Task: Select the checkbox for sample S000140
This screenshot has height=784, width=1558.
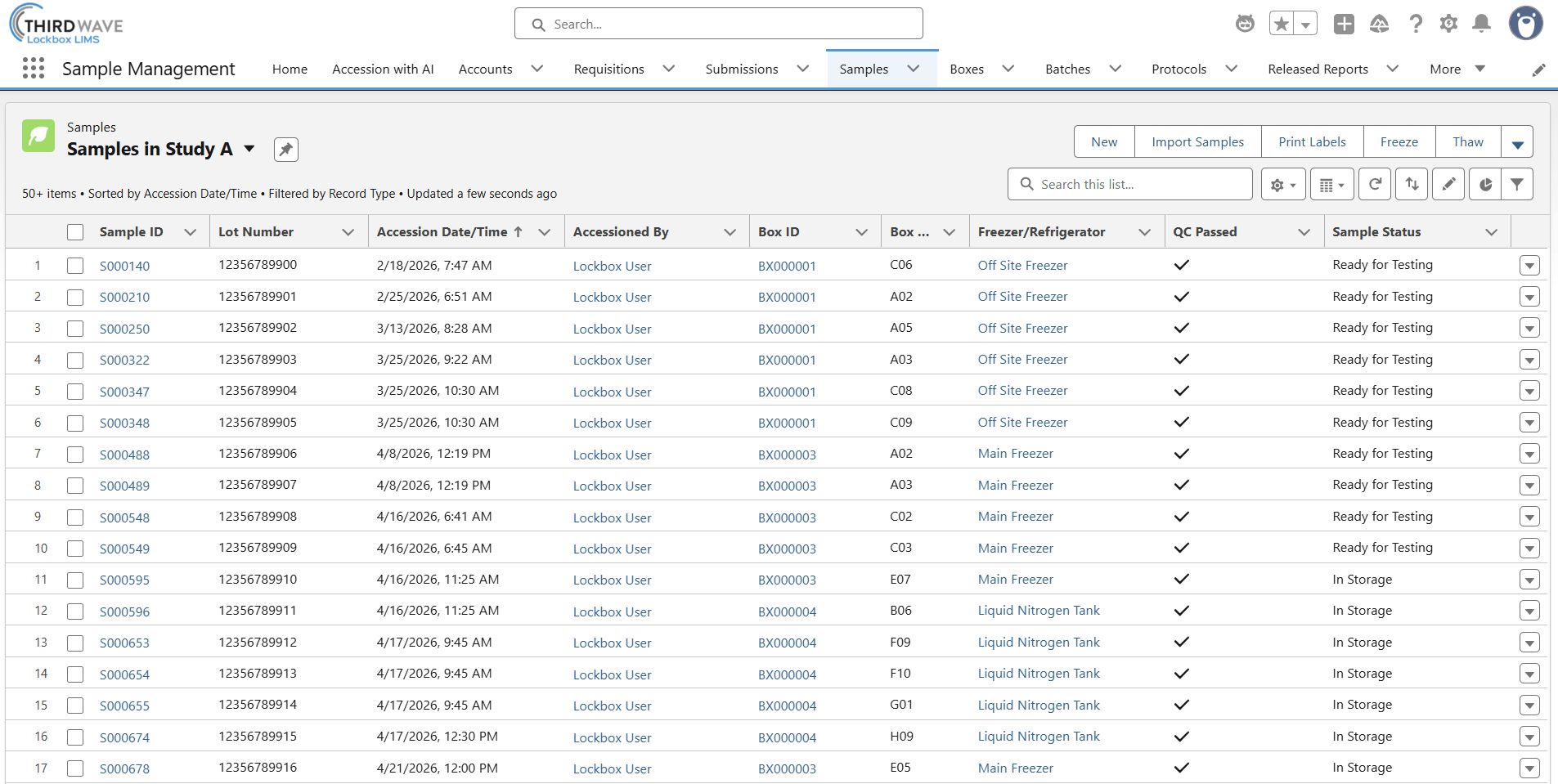Action: point(75,266)
